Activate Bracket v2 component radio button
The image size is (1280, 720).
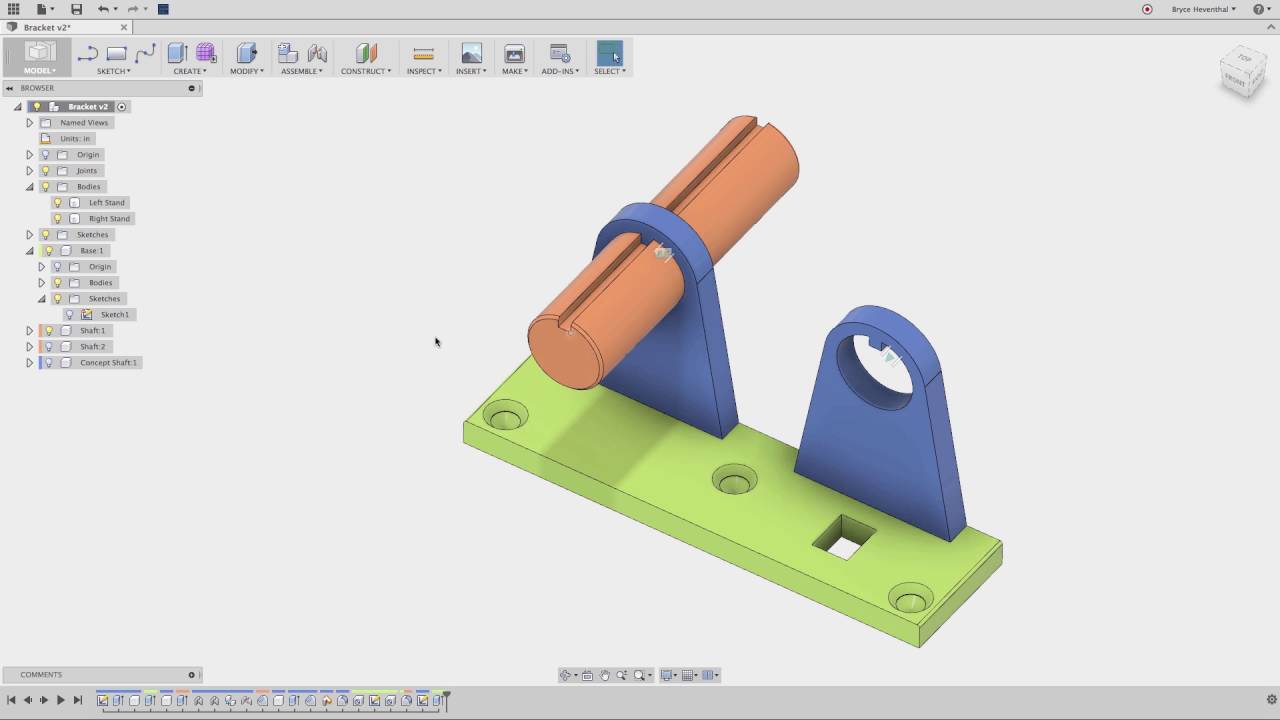click(x=122, y=106)
